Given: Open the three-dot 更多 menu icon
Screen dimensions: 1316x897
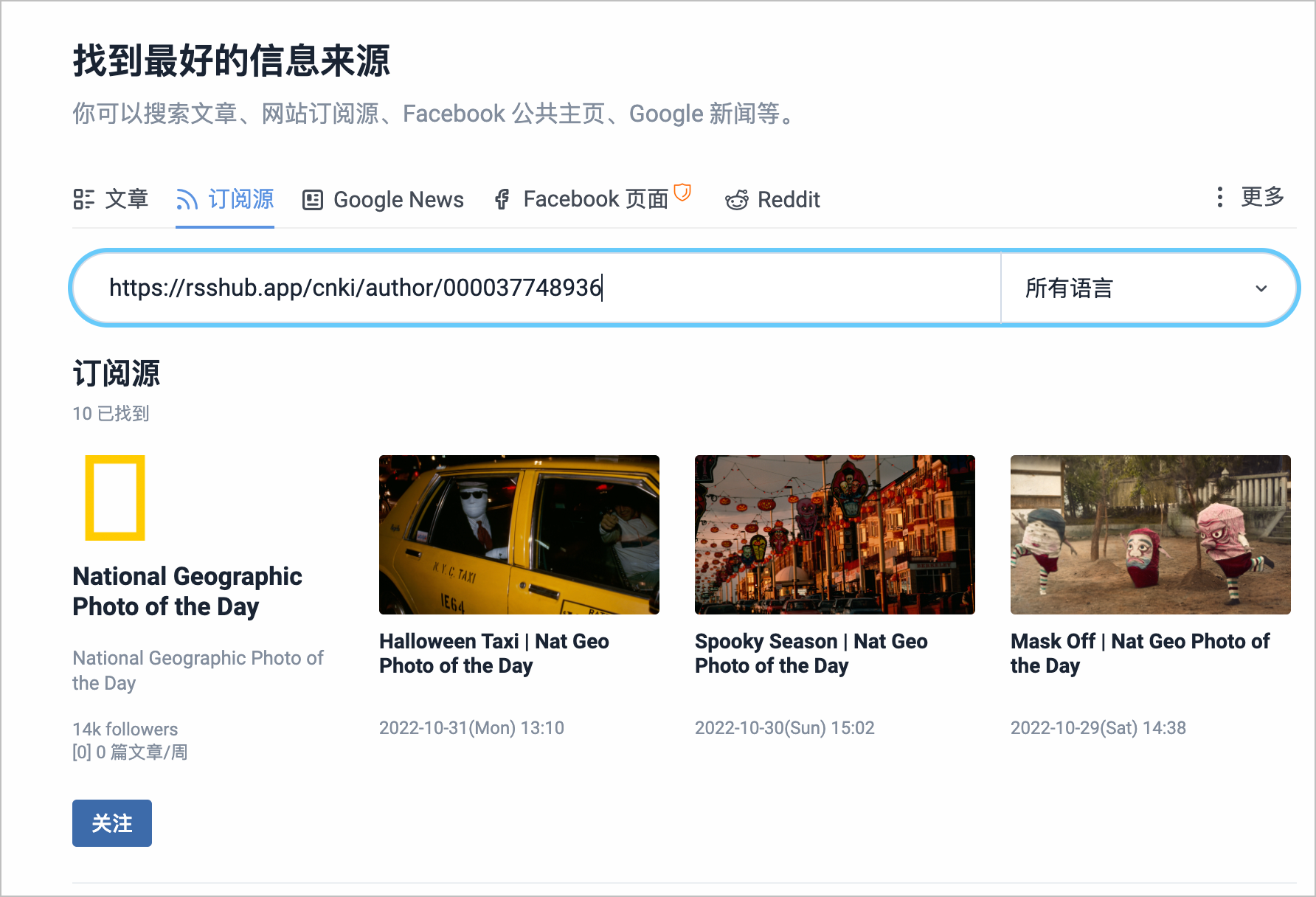Looking at the screenshot, I should click(x=1219, y=198).
